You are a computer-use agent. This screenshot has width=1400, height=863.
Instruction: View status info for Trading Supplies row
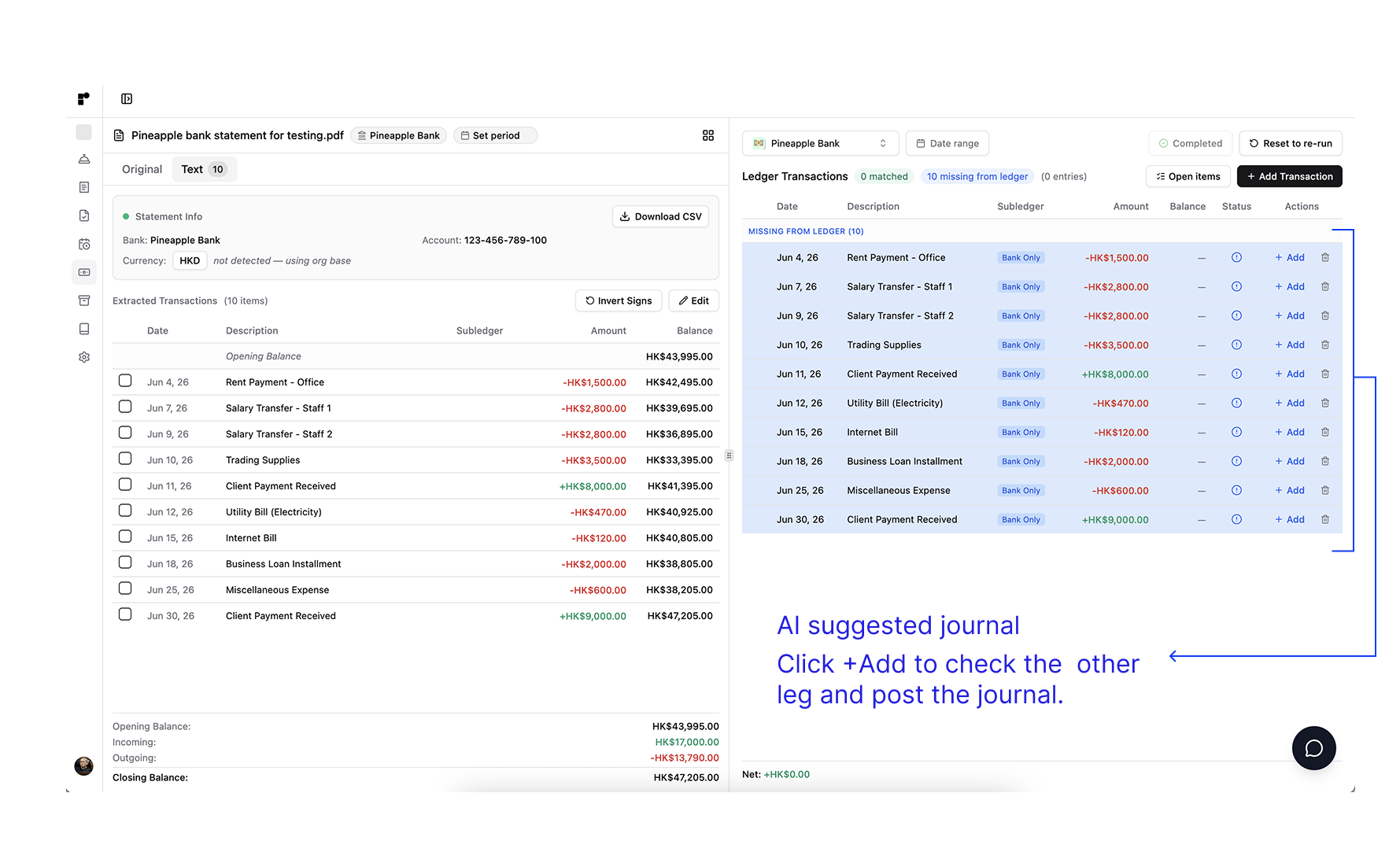pos(1236,345)
